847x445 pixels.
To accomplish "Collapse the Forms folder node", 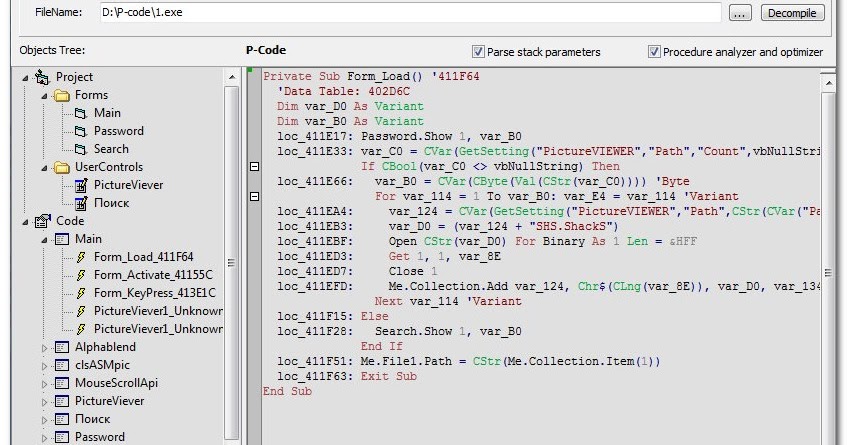I will 44,96.
